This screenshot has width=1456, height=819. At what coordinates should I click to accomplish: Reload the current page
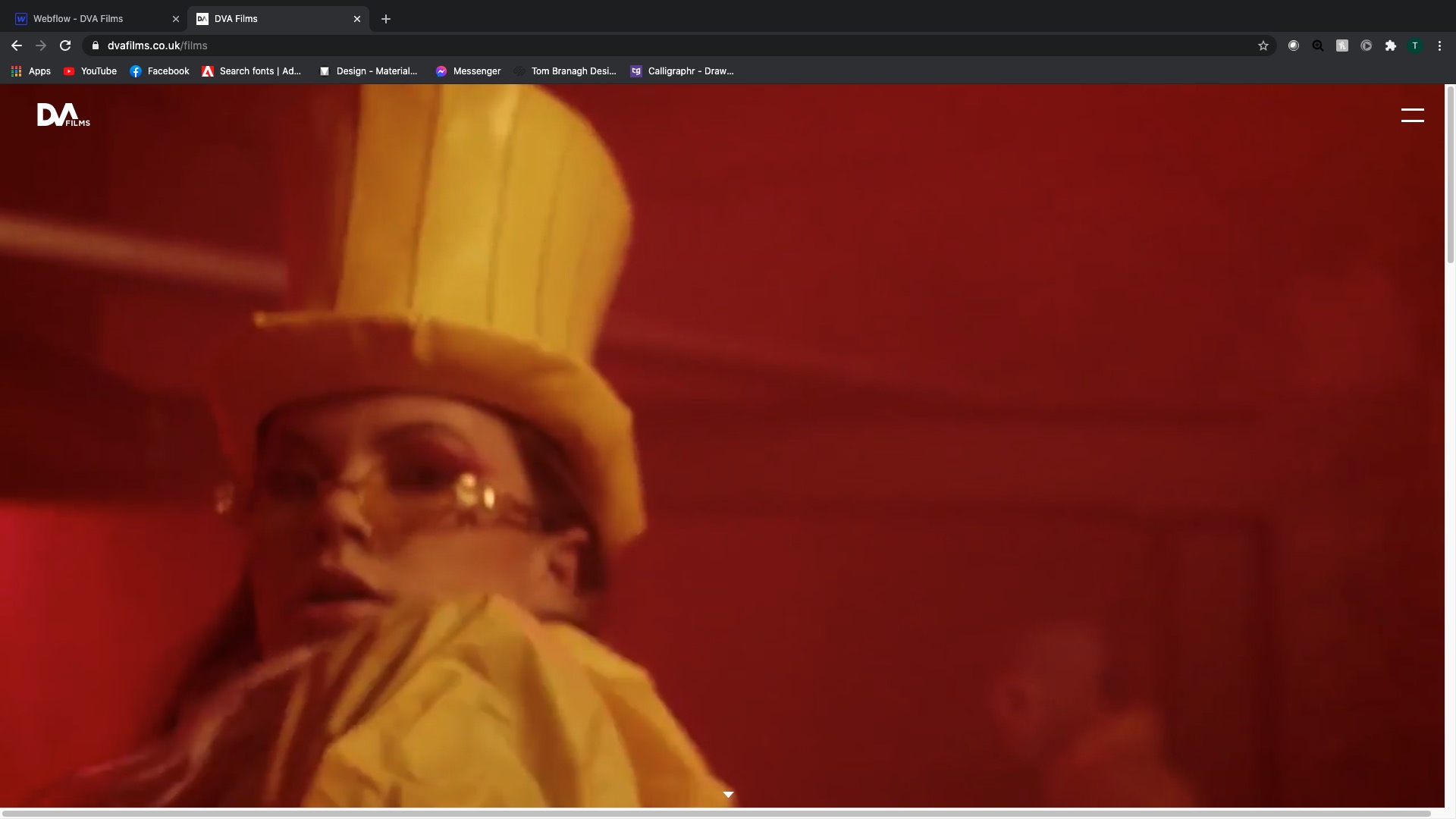pyautogui.click(x=65, y=45)
